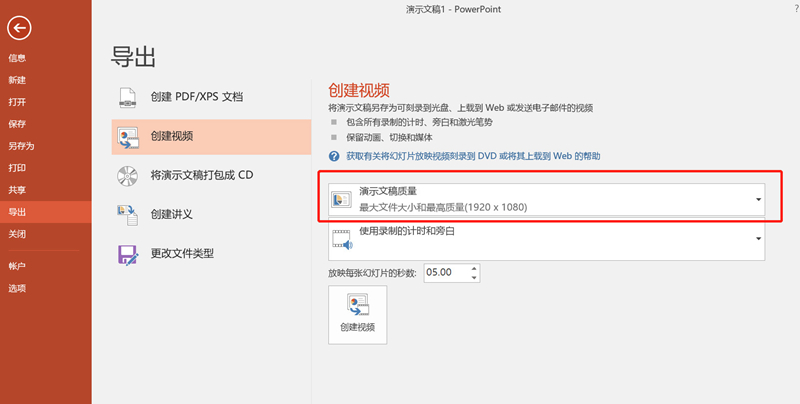Click the Create Video icon in the export list
The width and height of the screenshot is (800, 404).
pos(128,136)
